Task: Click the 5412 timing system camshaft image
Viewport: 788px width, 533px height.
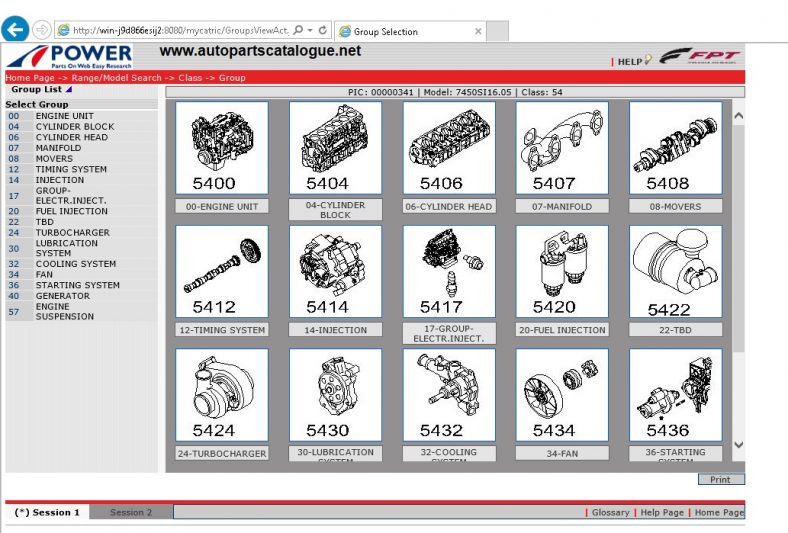Action: (x=222, y=271)
